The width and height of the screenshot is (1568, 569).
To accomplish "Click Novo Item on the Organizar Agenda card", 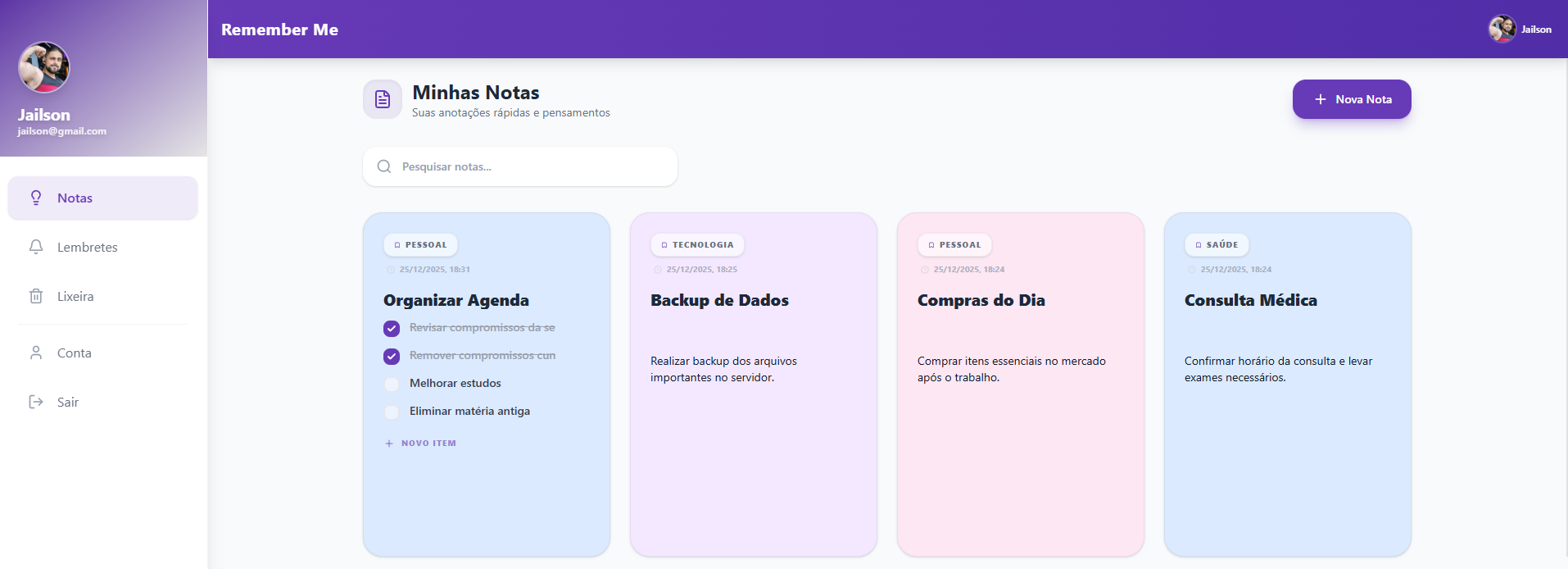I will [419, 443].
